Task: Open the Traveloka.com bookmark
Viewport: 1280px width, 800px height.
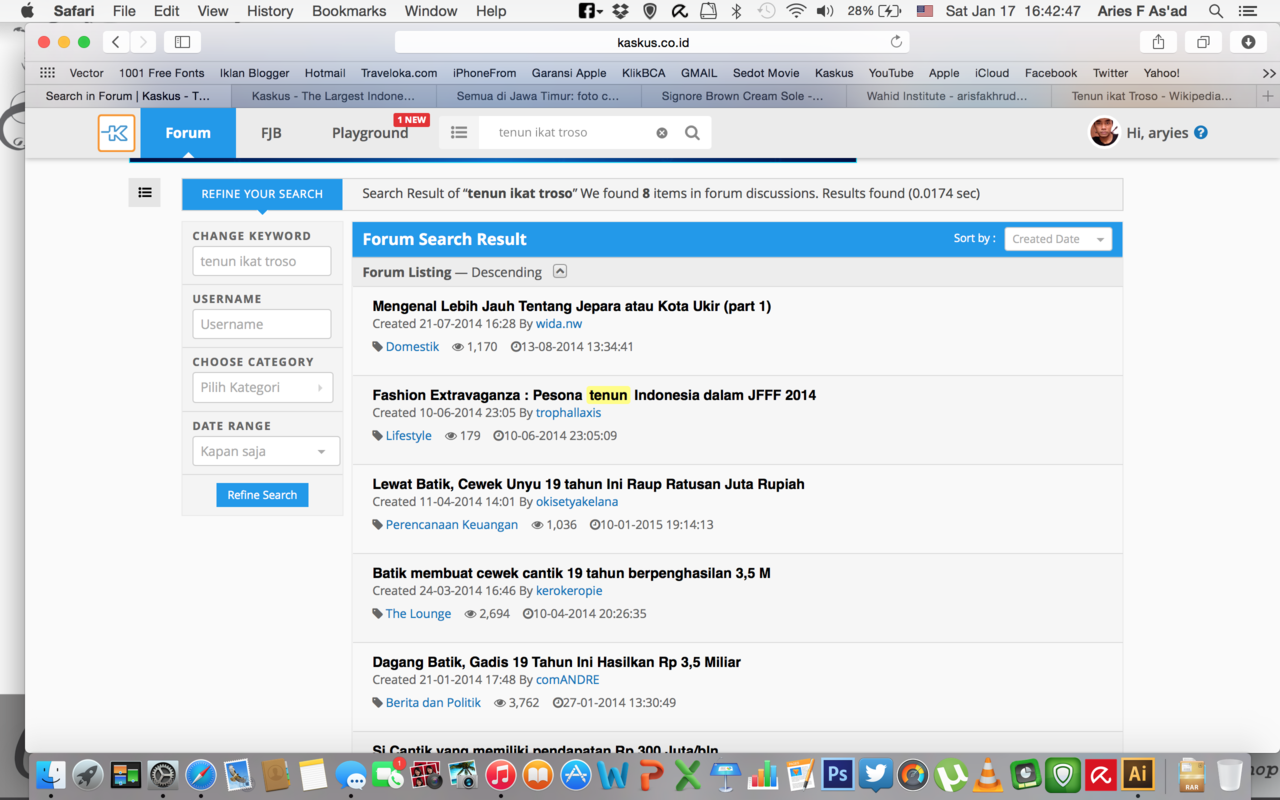Action: [x=399, y=73]
